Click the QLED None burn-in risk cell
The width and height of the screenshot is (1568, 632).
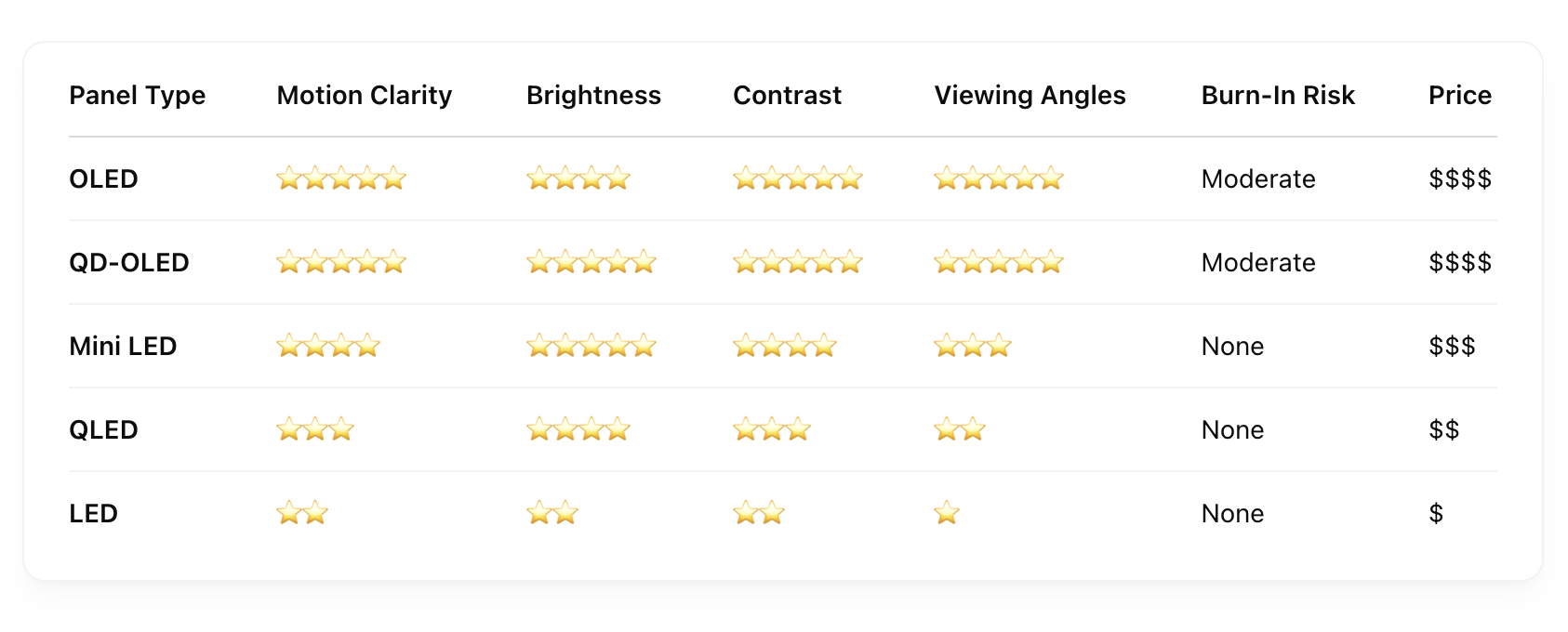point(1232,430)
